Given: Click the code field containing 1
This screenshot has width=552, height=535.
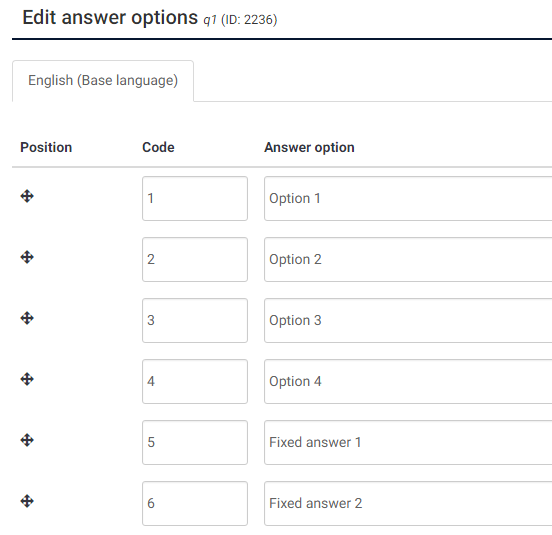Looking at the screenshot, I should point(195,199).
